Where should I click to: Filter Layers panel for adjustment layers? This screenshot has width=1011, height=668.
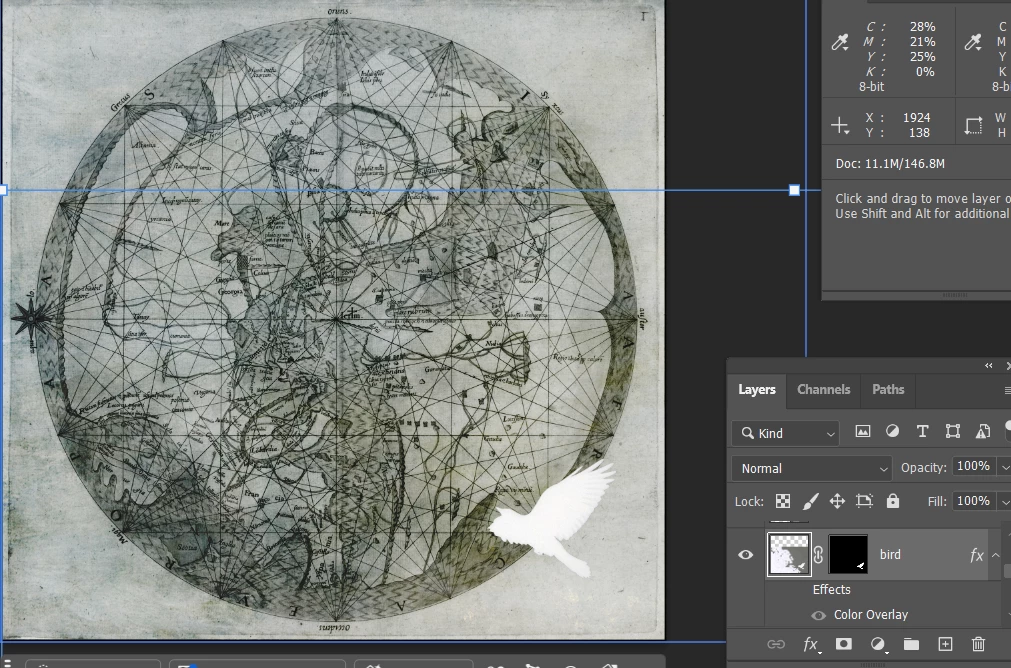click(x=892, y=432)
